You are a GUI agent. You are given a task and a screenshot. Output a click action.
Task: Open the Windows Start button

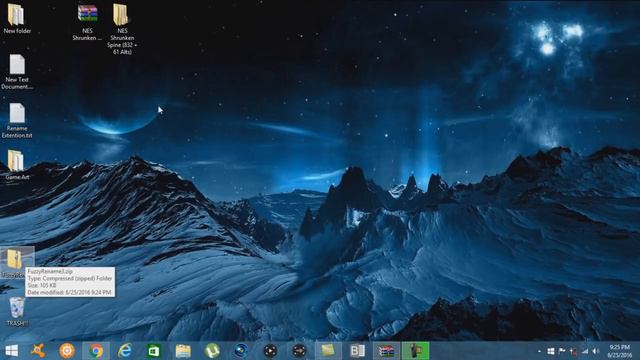pos(12,351)
